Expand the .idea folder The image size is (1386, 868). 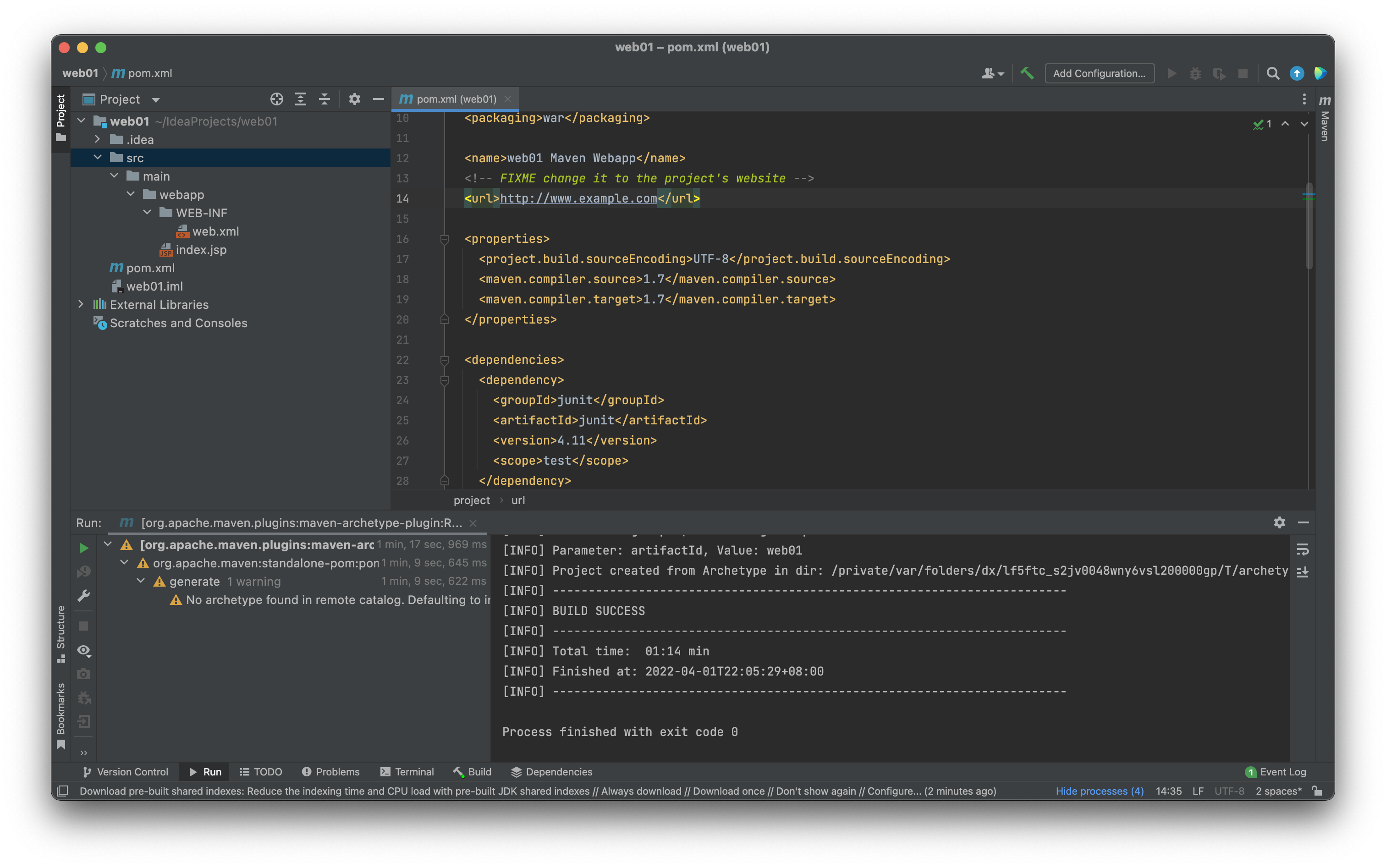98,139
